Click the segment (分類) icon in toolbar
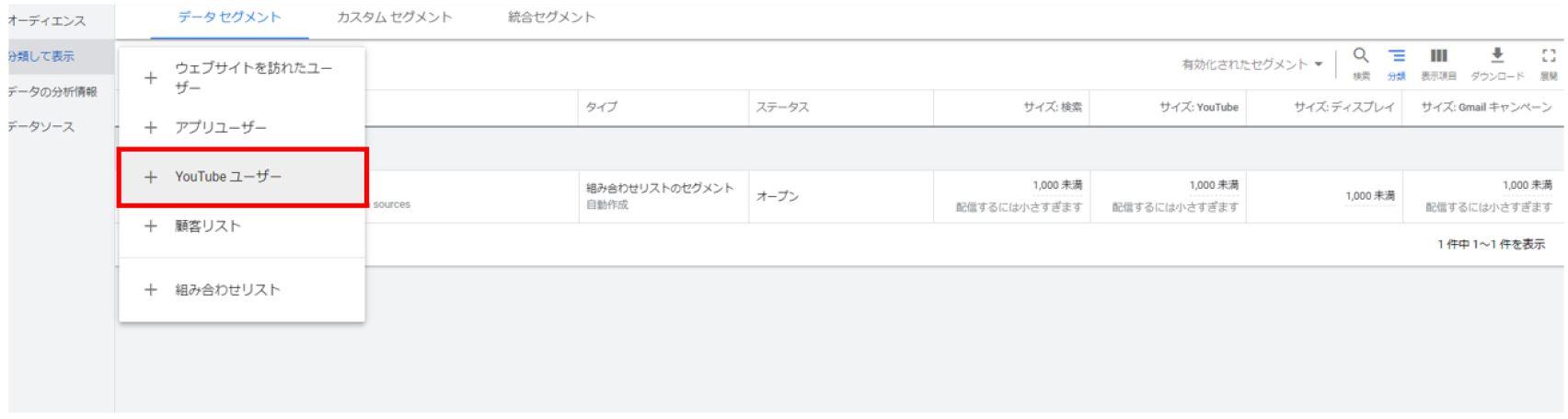 click(1397, 57)
